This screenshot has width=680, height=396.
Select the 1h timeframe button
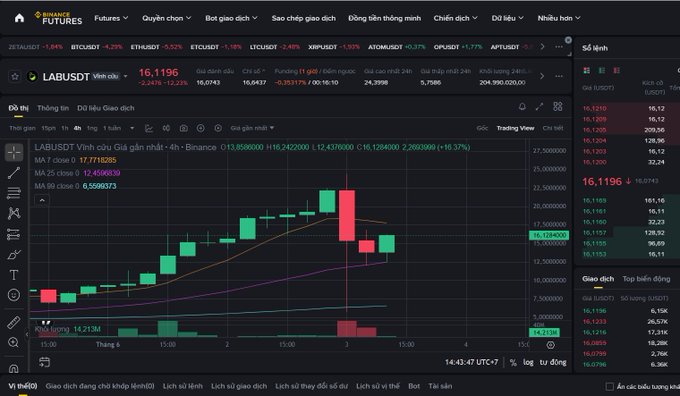coord(65,128)
